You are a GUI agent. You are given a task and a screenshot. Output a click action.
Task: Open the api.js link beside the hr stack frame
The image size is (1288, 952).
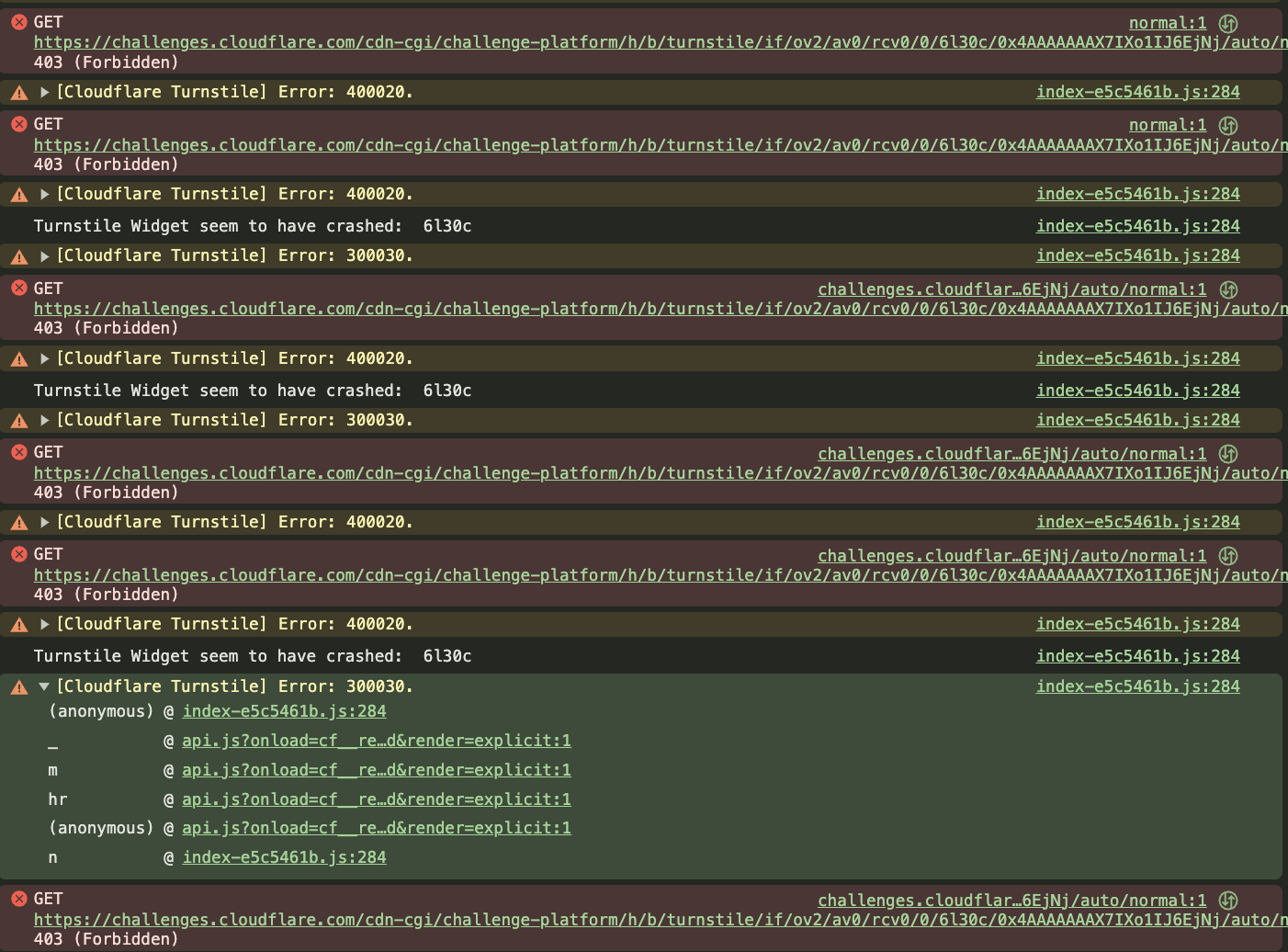377,799
